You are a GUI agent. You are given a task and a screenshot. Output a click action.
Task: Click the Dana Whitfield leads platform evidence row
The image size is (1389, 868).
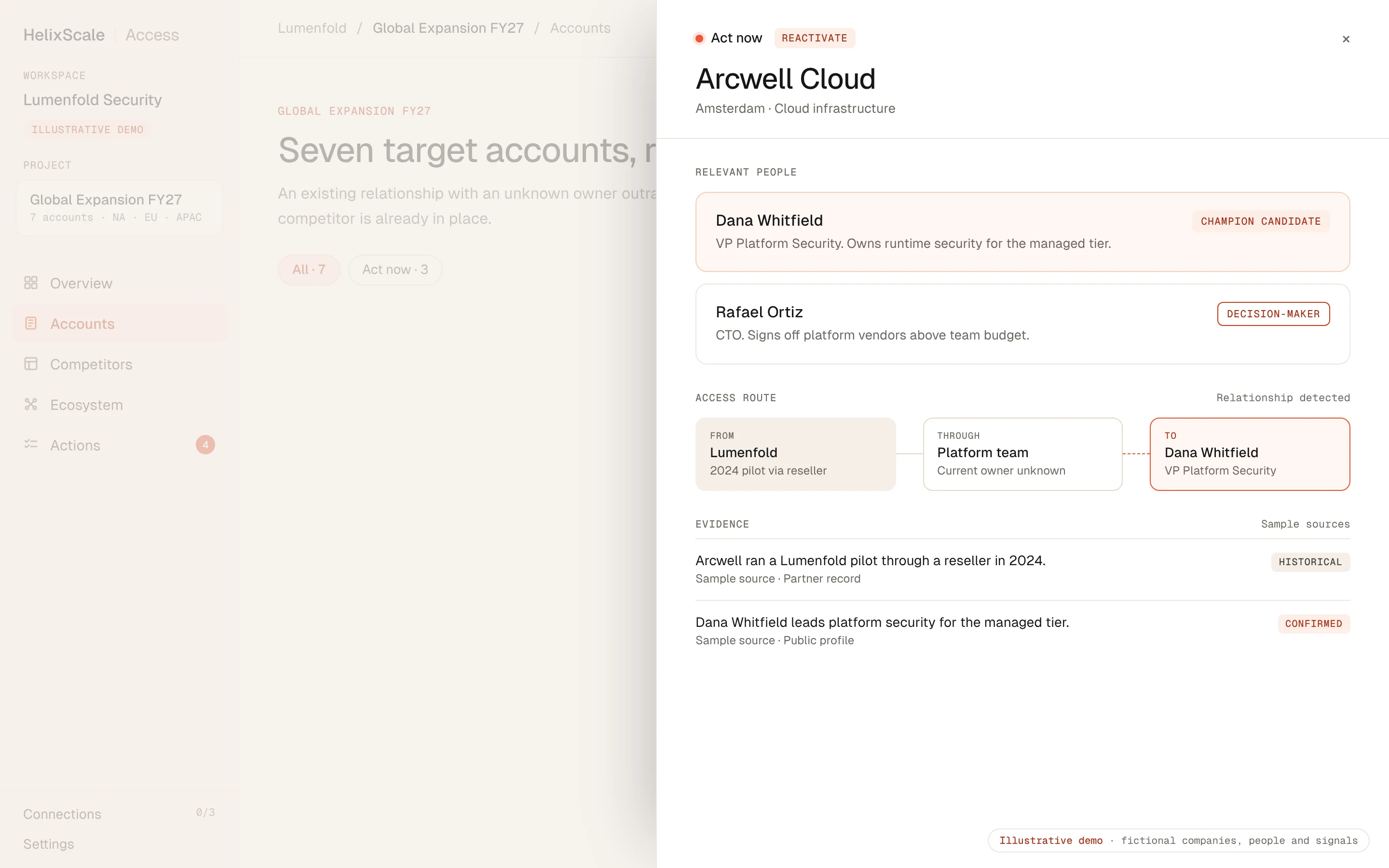coord(1022,631)
